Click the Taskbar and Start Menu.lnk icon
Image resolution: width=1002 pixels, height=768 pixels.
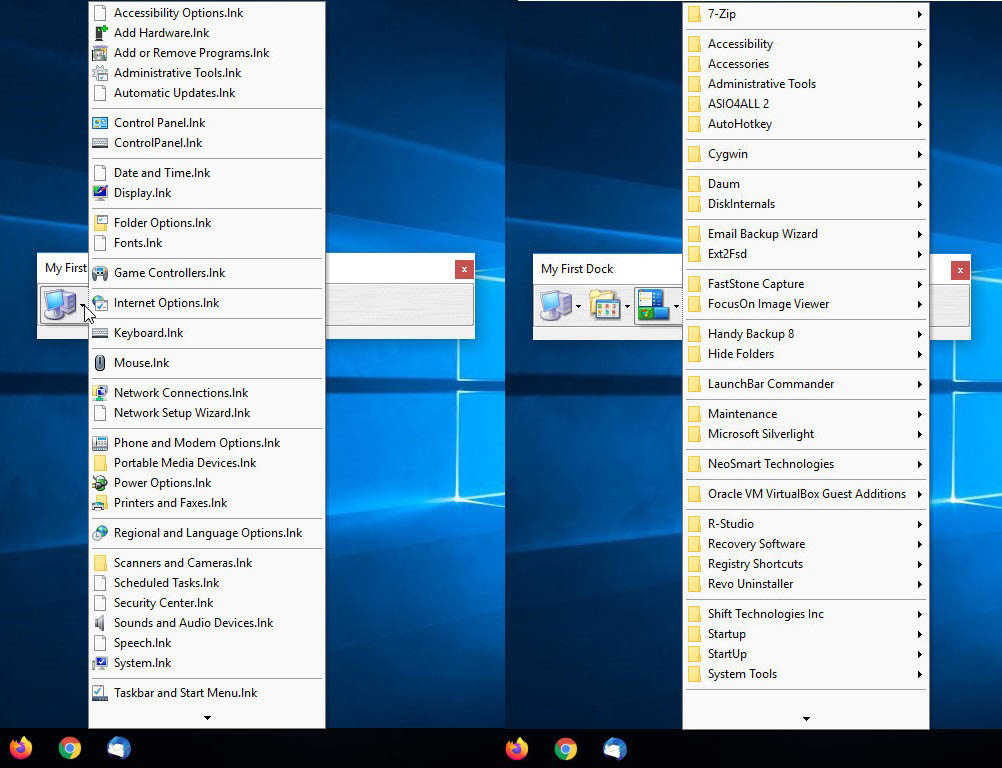(100, 693)
